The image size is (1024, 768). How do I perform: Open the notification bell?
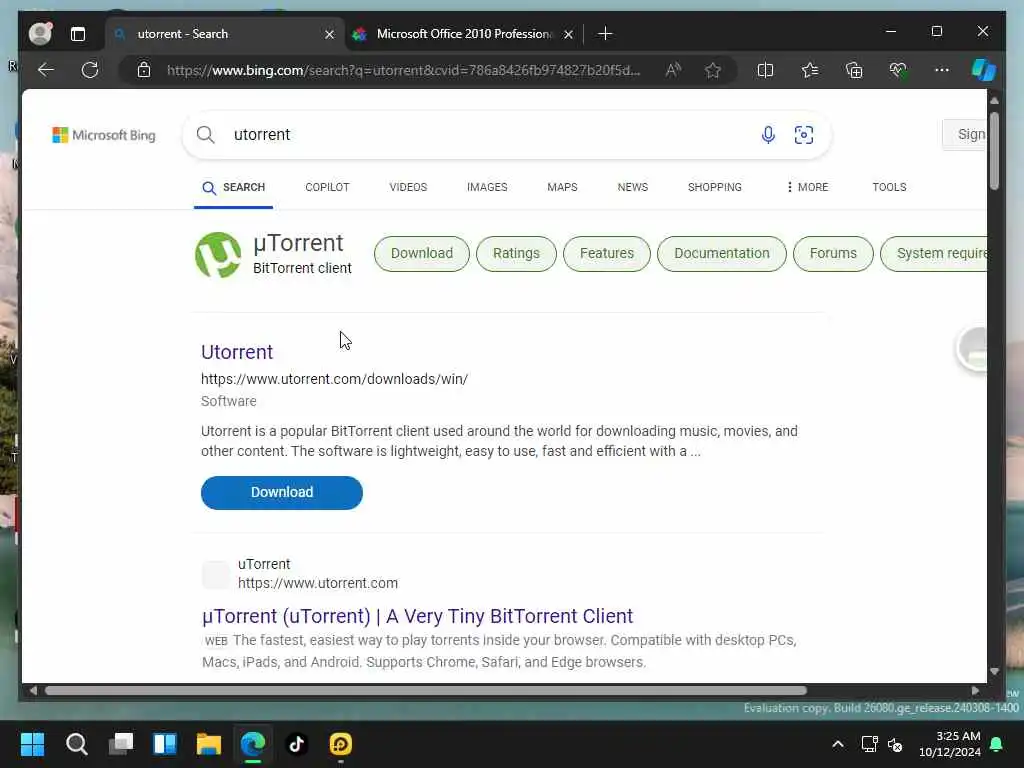tap(997, 744)
